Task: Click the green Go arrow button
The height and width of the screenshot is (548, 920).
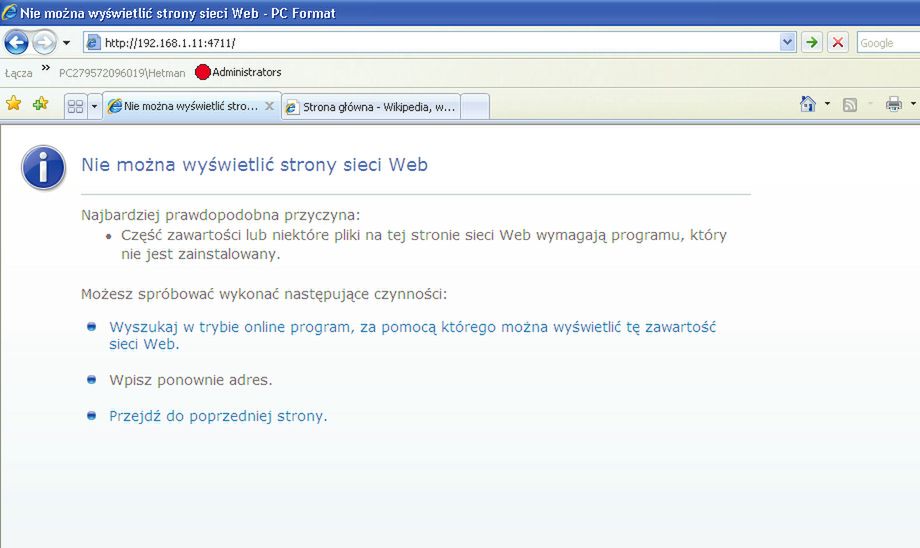Action: 812,42
